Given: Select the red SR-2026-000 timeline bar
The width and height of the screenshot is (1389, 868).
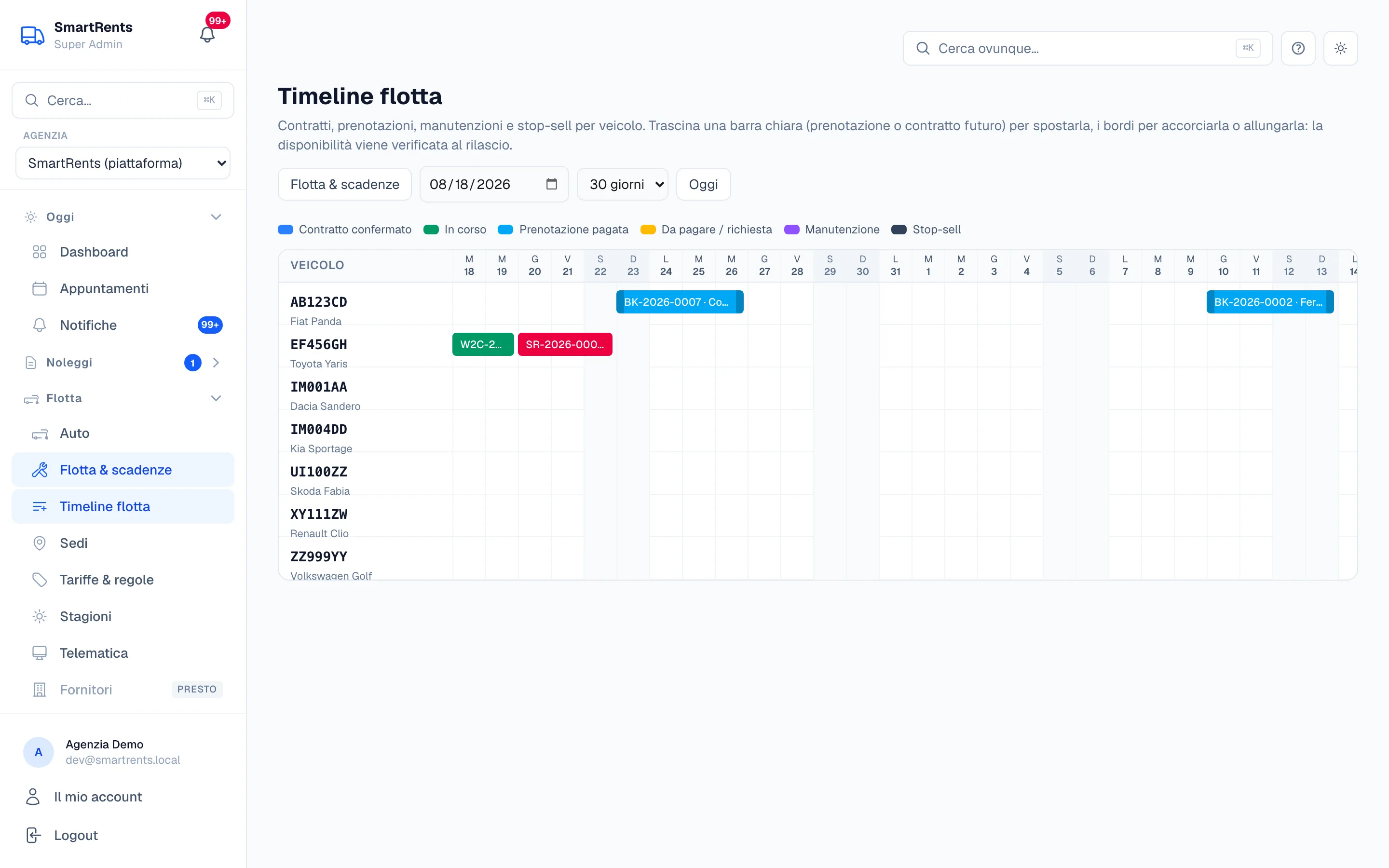Looking at the screenshot, I should point(565,344).
